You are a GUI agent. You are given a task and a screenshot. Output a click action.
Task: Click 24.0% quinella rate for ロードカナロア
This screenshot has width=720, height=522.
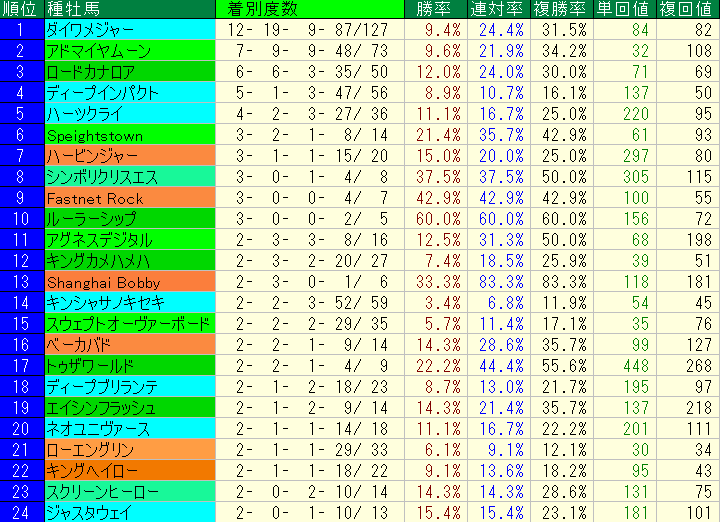[501, 72]
